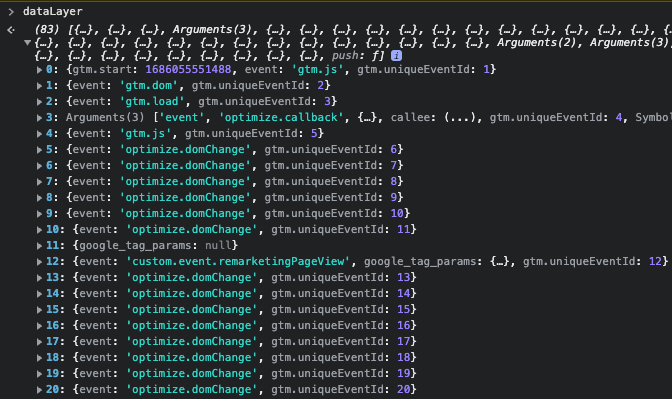672x399 pixels.
Task: Click the push: f property label
Action: (x=357, y=56)
